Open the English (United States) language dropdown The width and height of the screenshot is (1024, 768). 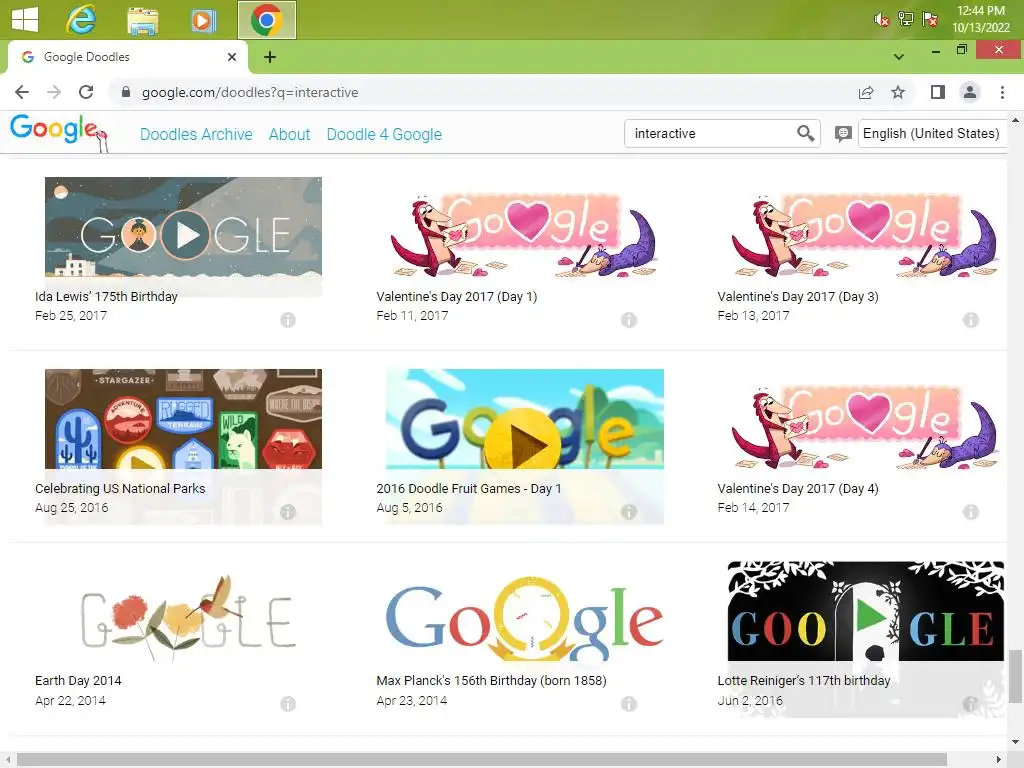[x=931, y=133]
